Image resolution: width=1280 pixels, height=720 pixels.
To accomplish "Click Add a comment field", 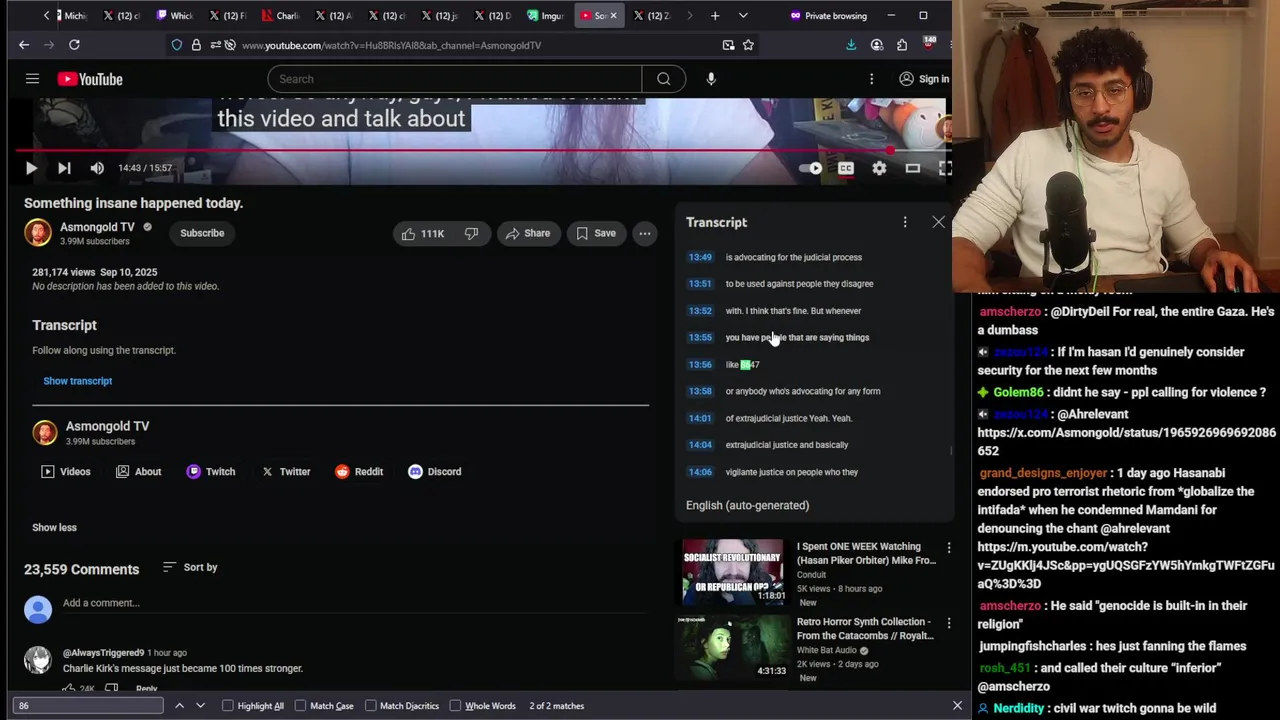I will point(355,603).
